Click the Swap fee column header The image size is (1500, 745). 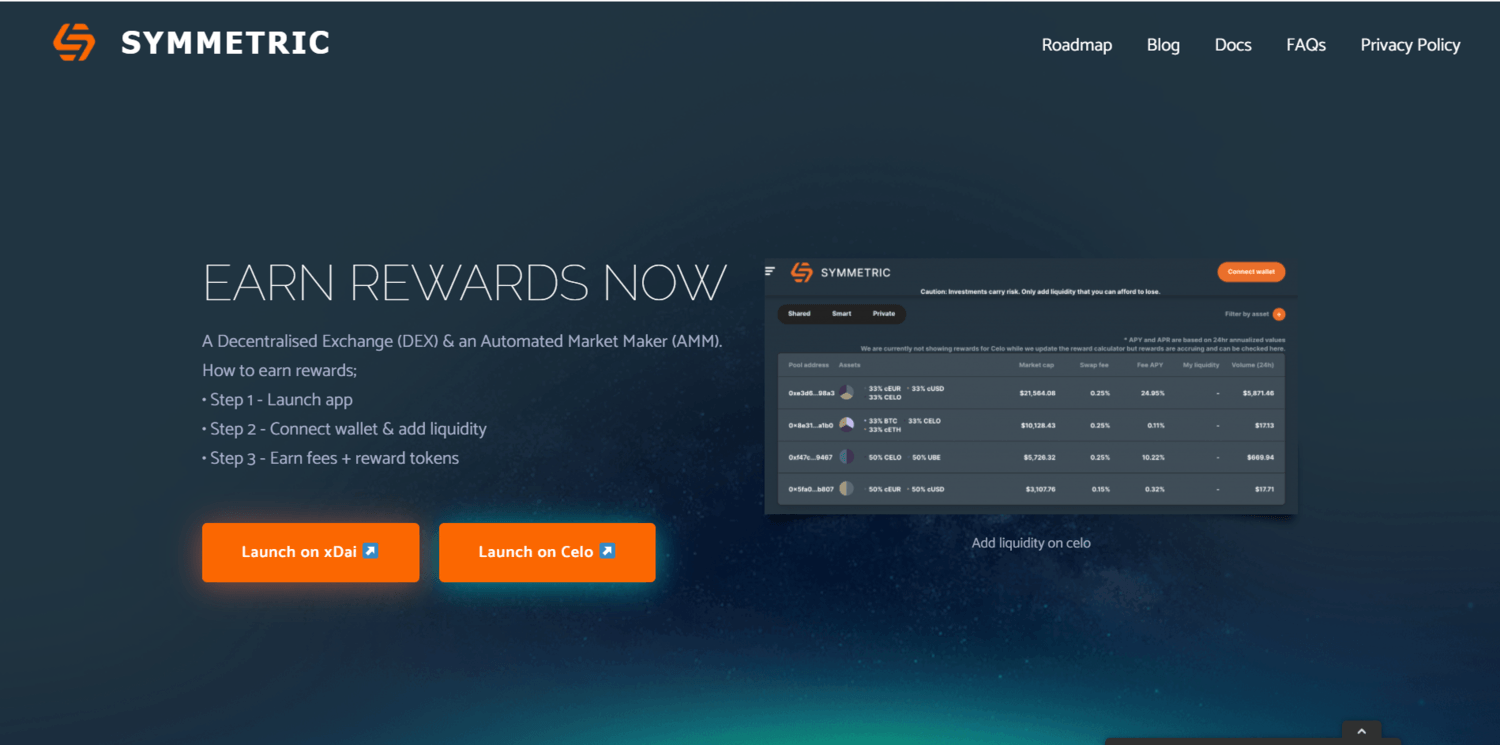(1094, 365)
